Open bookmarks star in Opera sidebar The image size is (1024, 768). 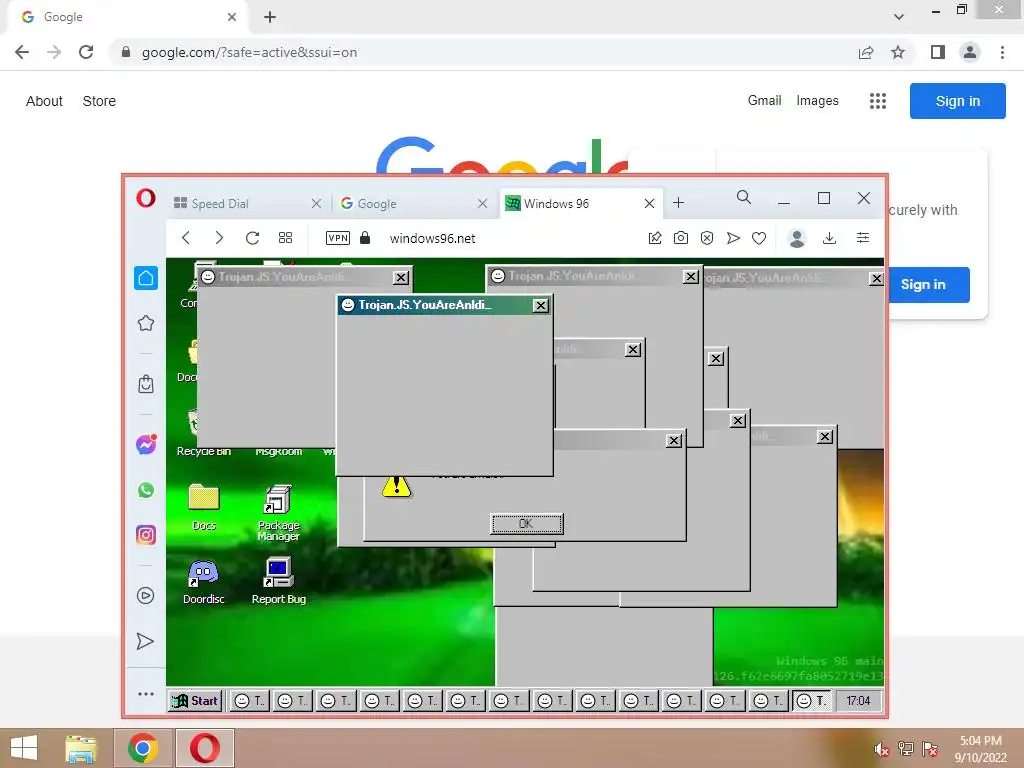pyautogui.click(x=146, y=323)
